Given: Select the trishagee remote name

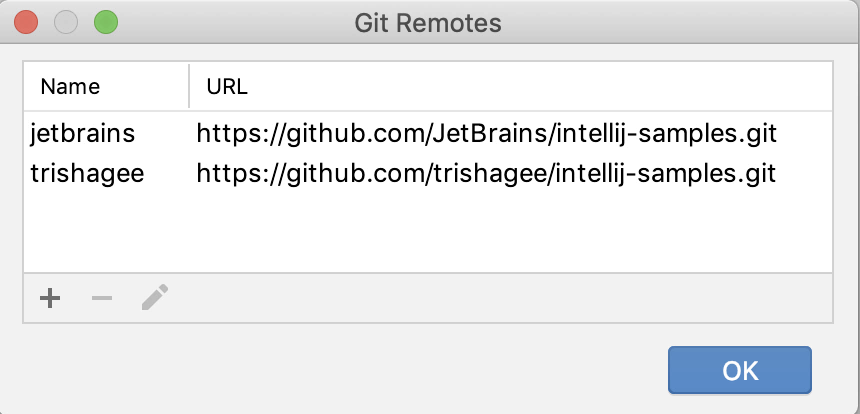Looking at the screenshot, I should 87,174.
